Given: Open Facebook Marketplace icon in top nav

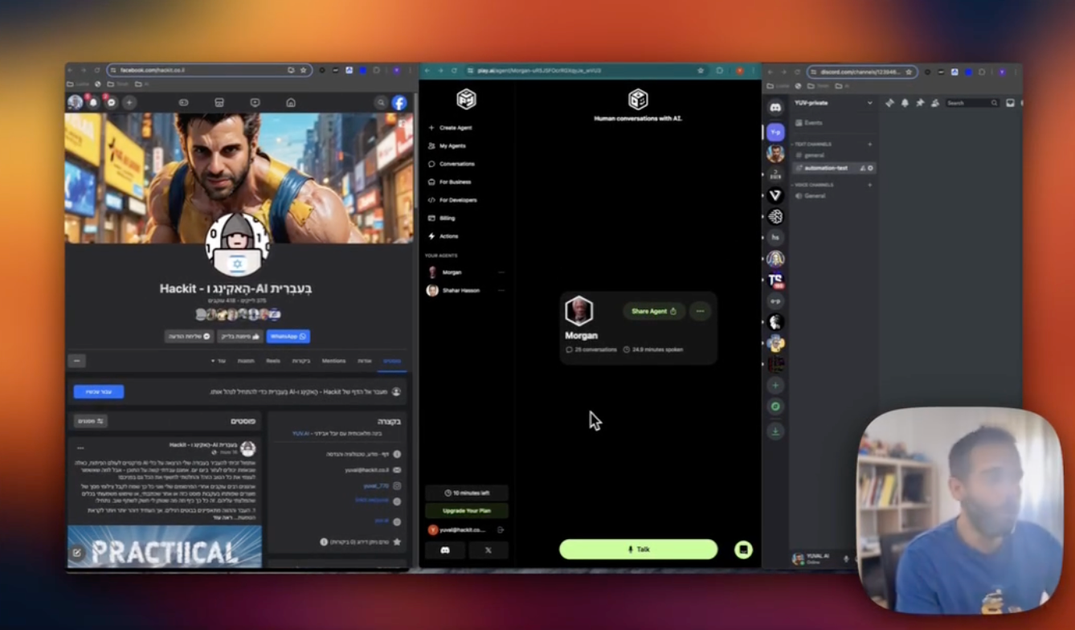Looking at the screenshot, I should tap(219, 103).
